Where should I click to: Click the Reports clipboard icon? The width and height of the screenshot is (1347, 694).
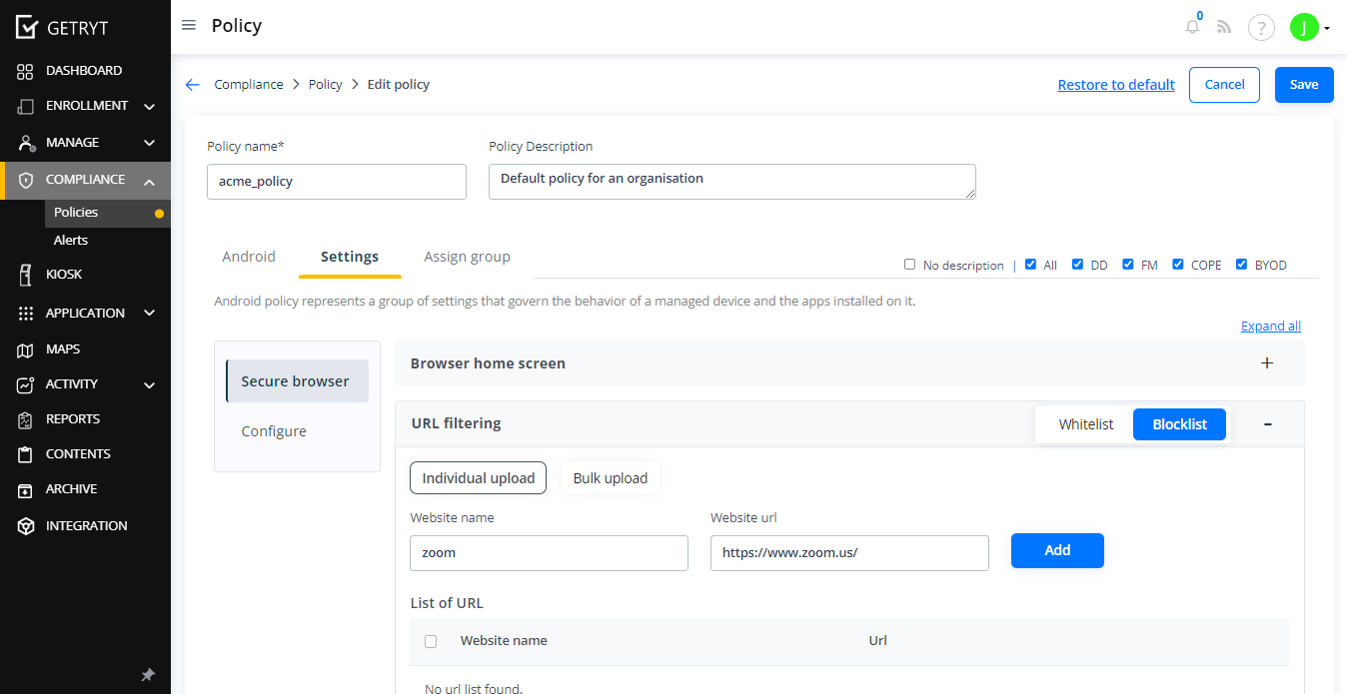(x=26, y=420)
